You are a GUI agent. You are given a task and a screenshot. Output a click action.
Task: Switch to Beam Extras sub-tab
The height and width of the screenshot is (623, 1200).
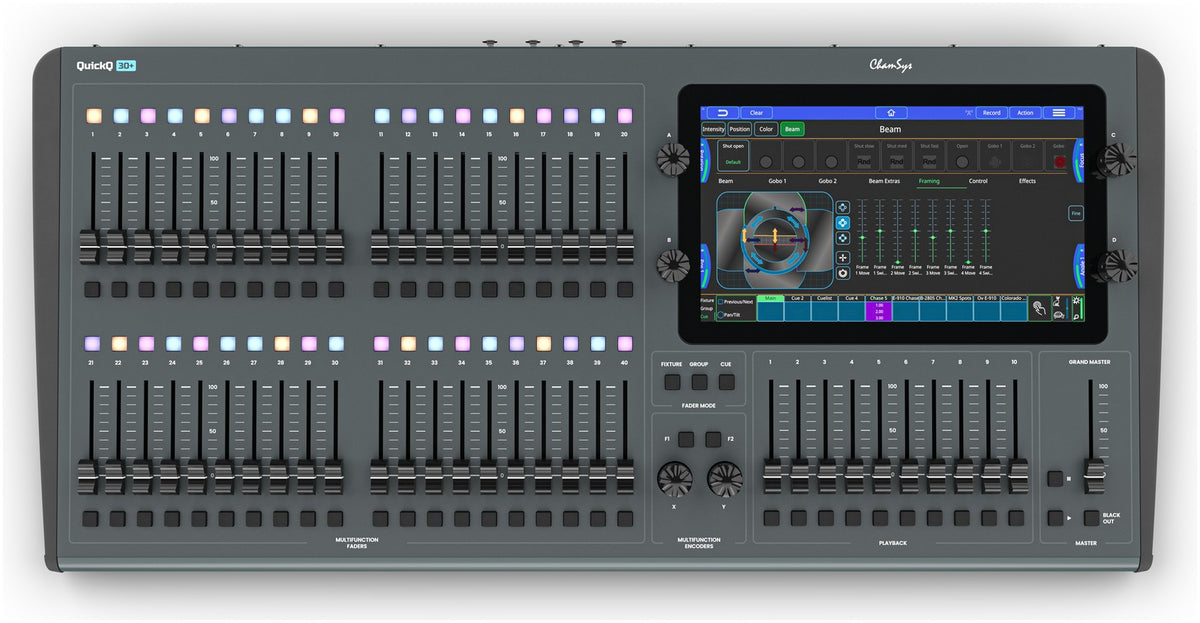[884, 181]
